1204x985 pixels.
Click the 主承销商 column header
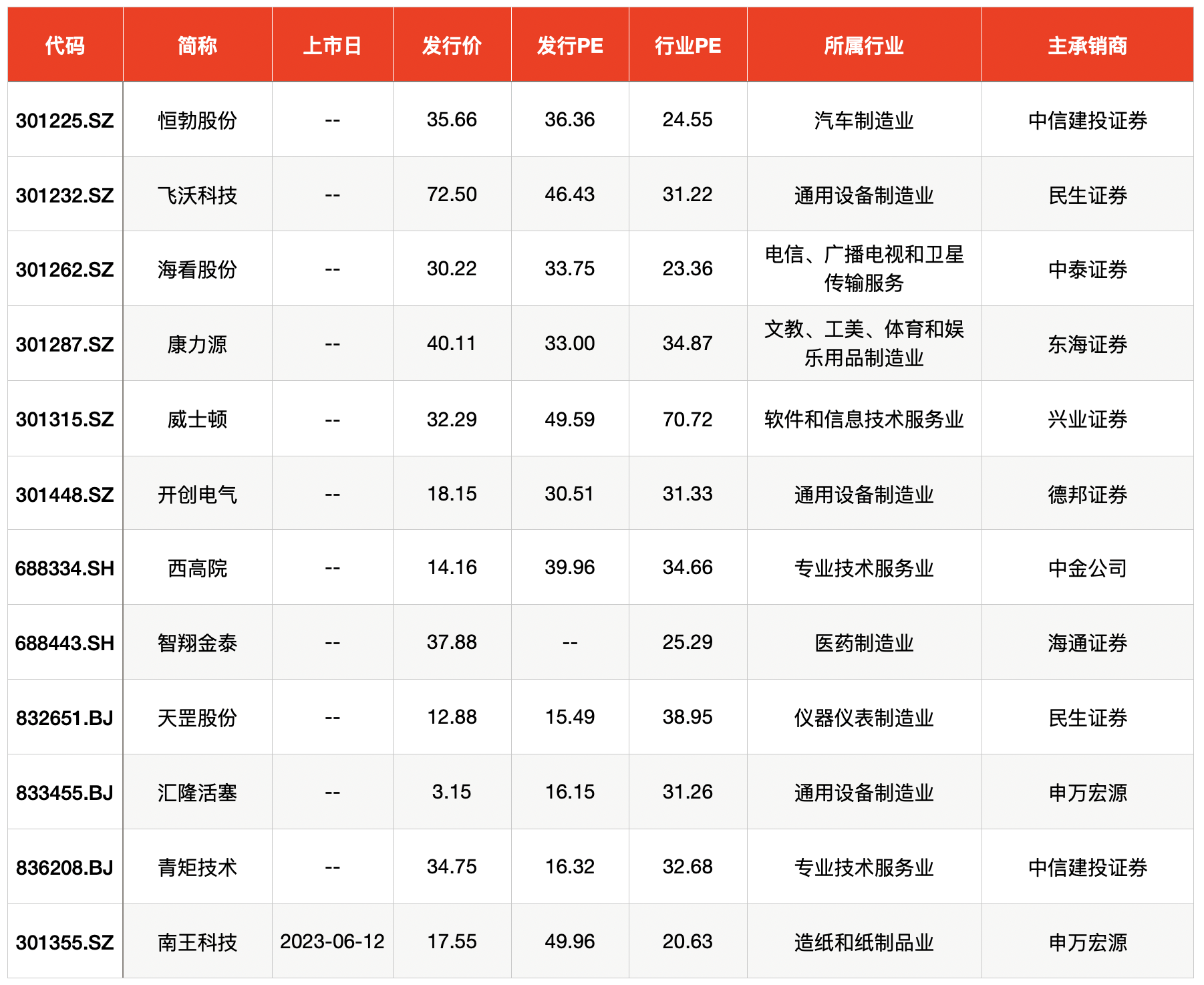point(1087,45)
